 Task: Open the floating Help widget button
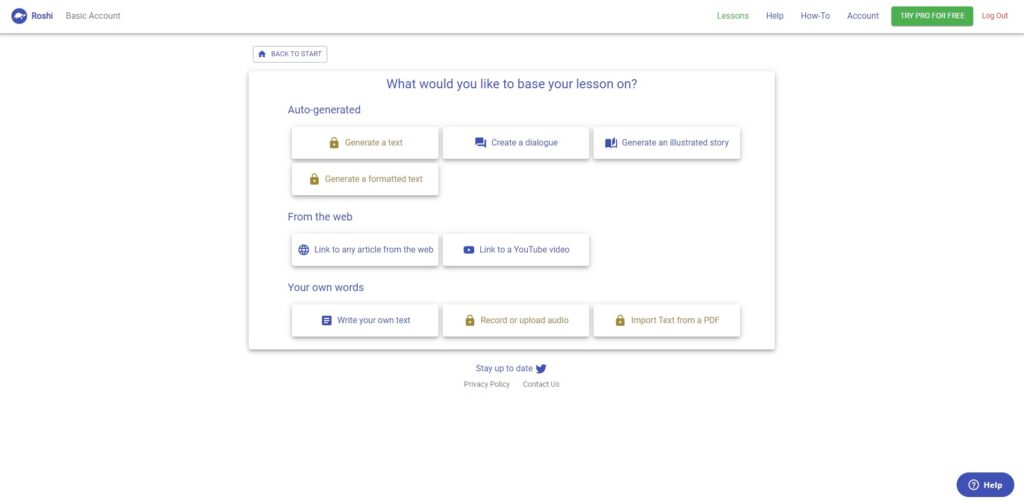985,485
